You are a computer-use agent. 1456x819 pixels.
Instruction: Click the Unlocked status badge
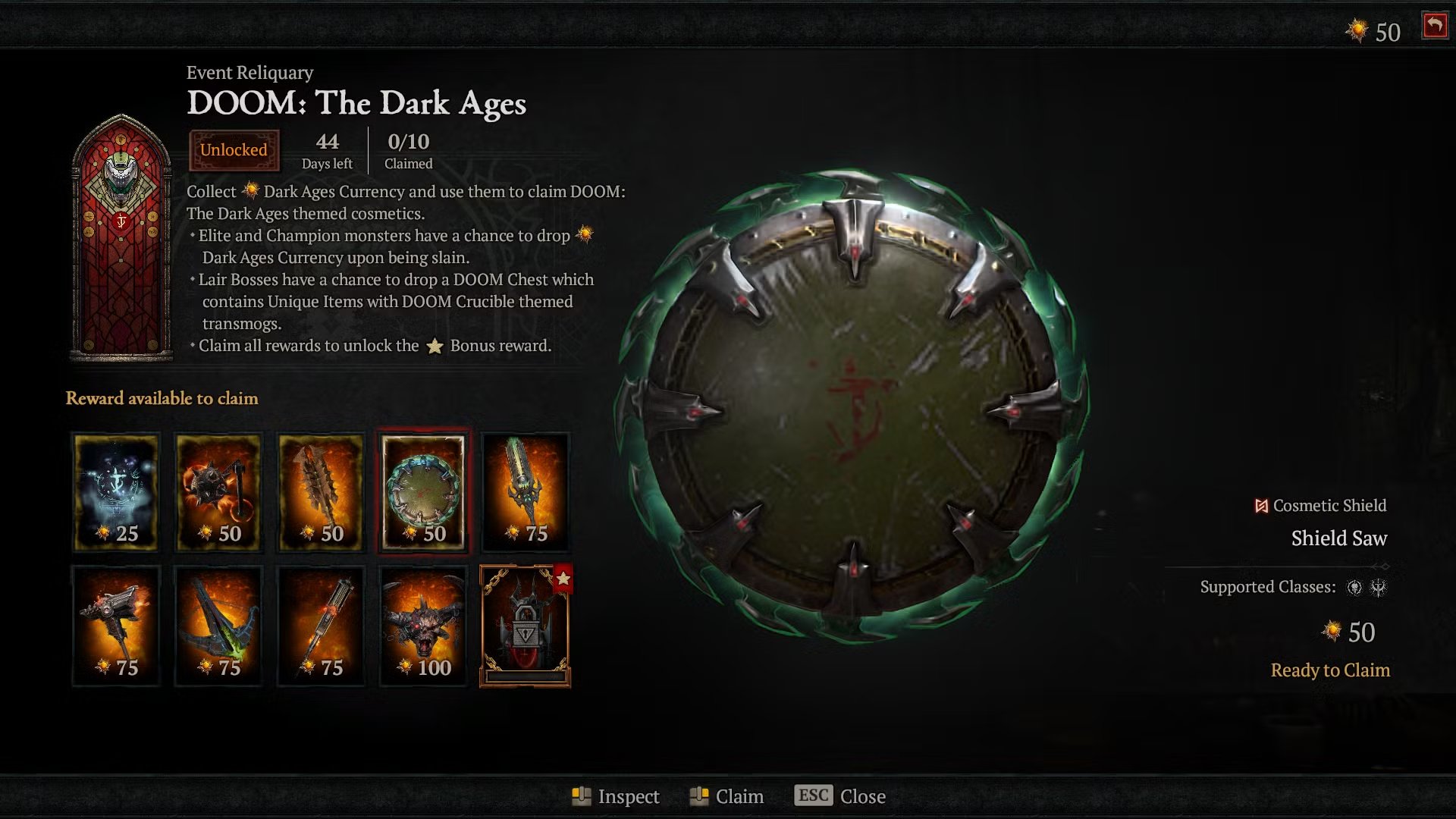[x=234, y=150]
